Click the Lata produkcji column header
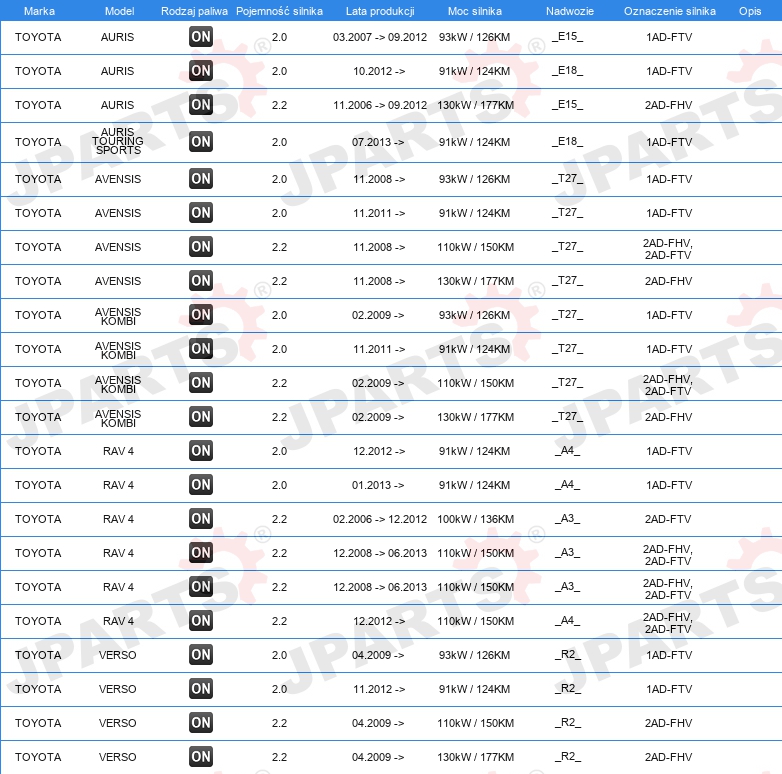 coord(380,11)
